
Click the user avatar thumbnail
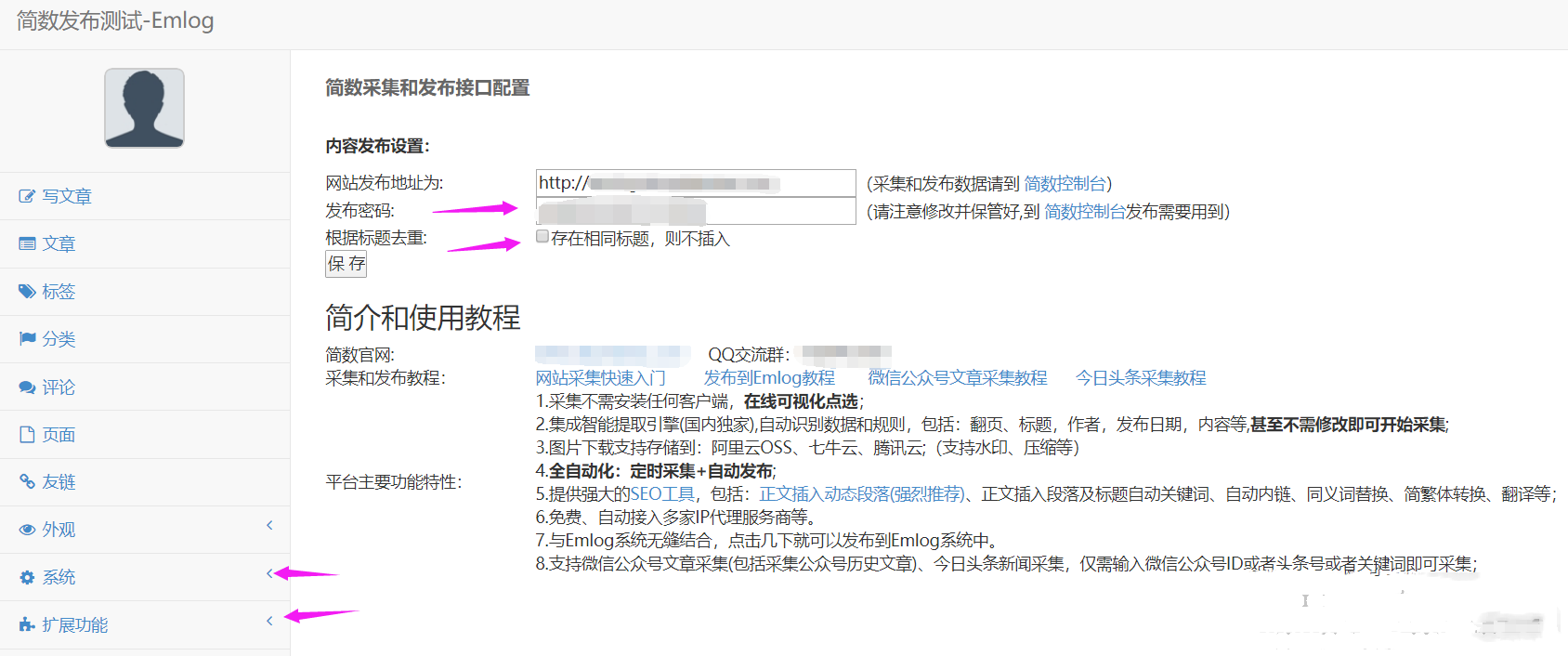144,108
